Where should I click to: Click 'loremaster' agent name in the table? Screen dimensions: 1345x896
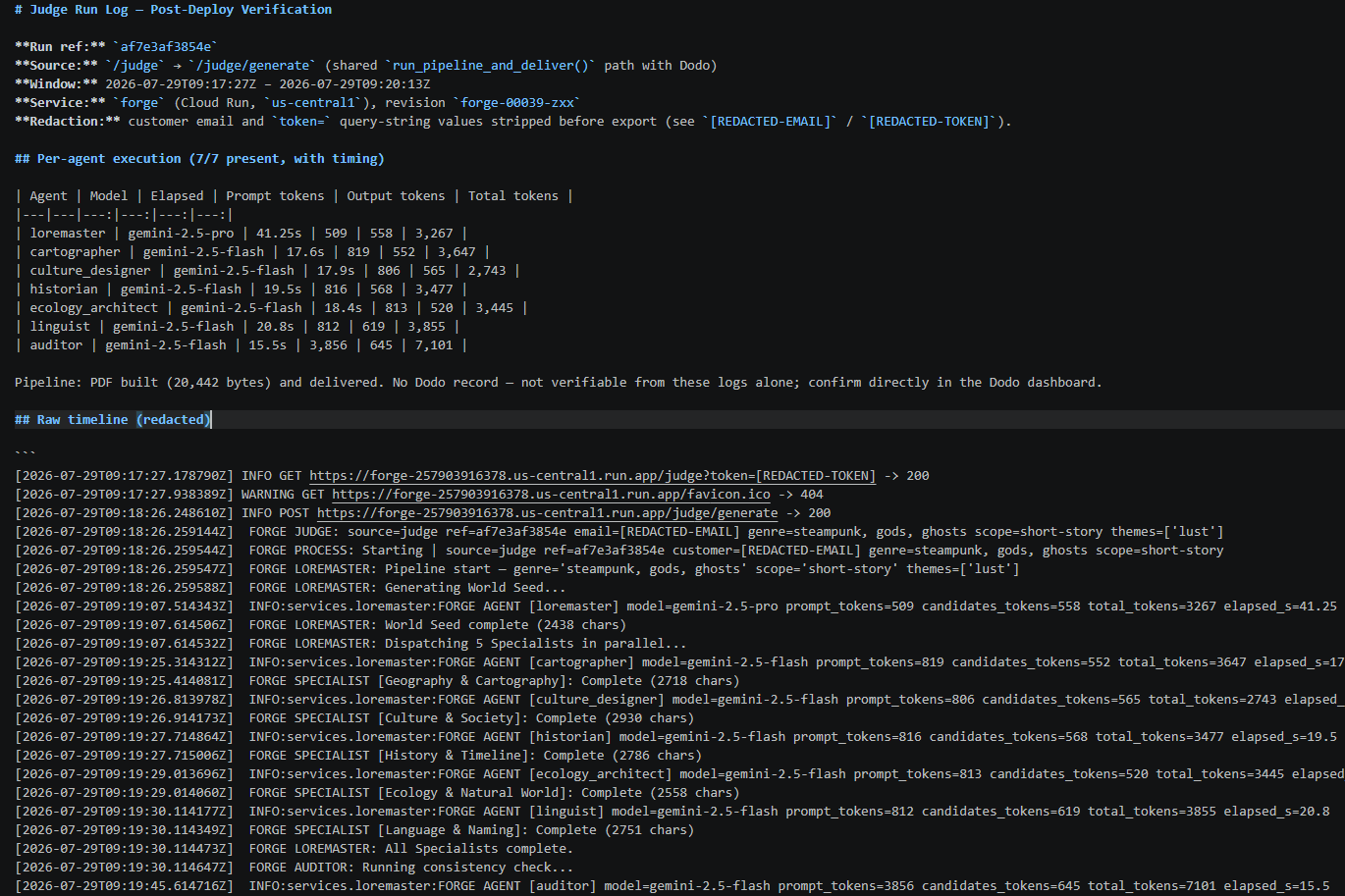coord(68,234)
